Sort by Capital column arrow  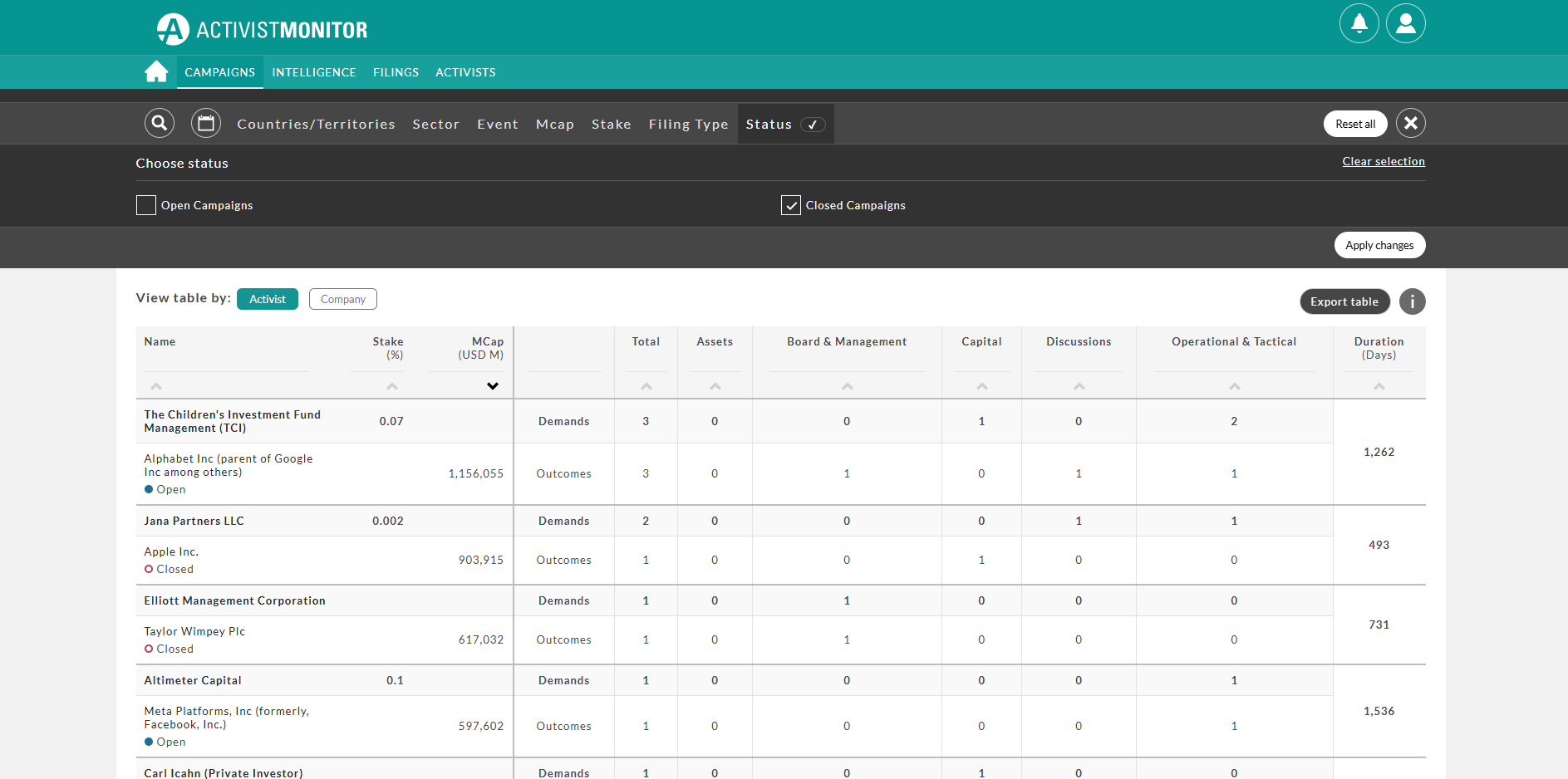pos(982,386)
